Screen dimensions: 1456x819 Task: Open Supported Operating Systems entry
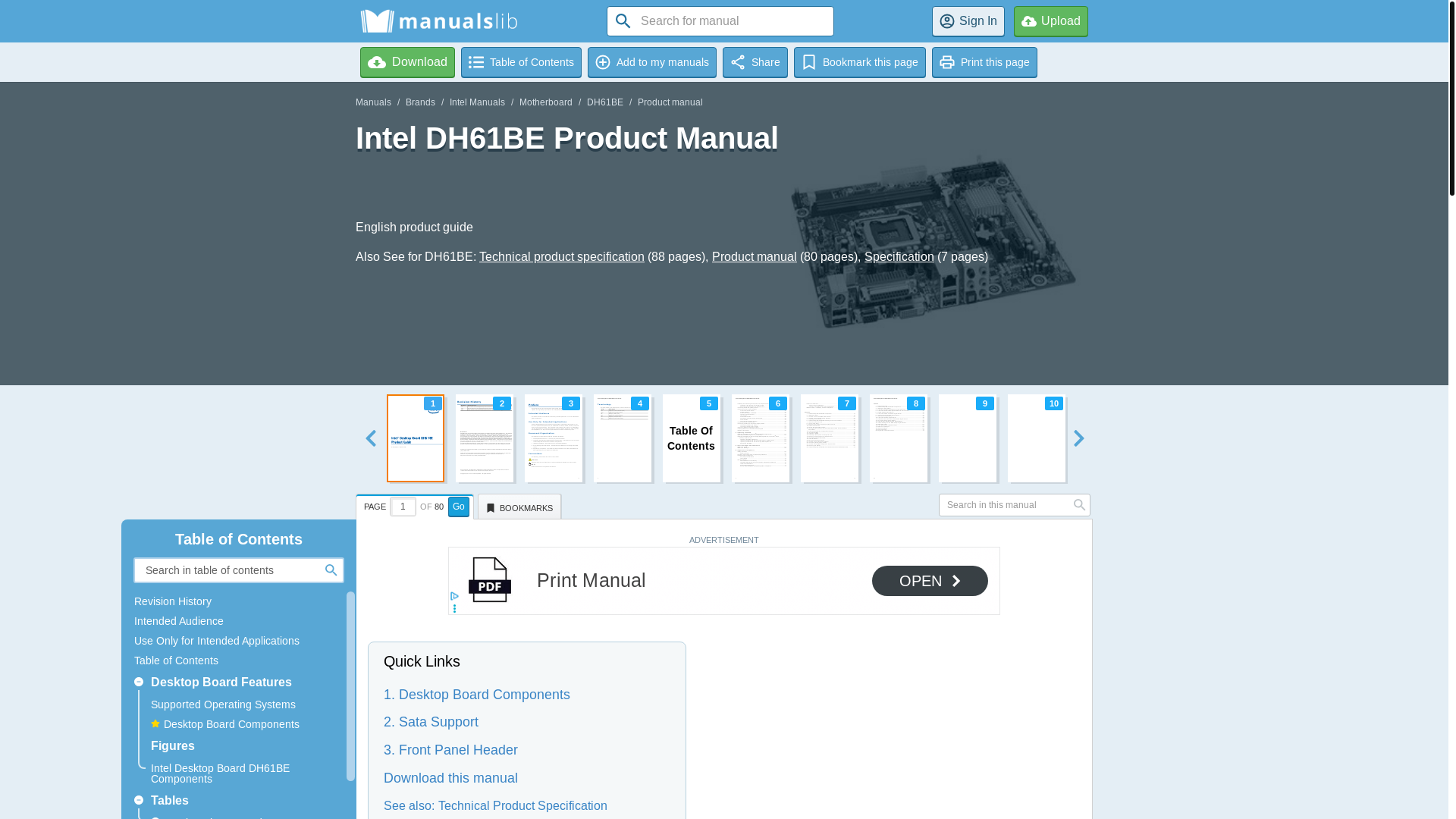(x=223, y=704)
